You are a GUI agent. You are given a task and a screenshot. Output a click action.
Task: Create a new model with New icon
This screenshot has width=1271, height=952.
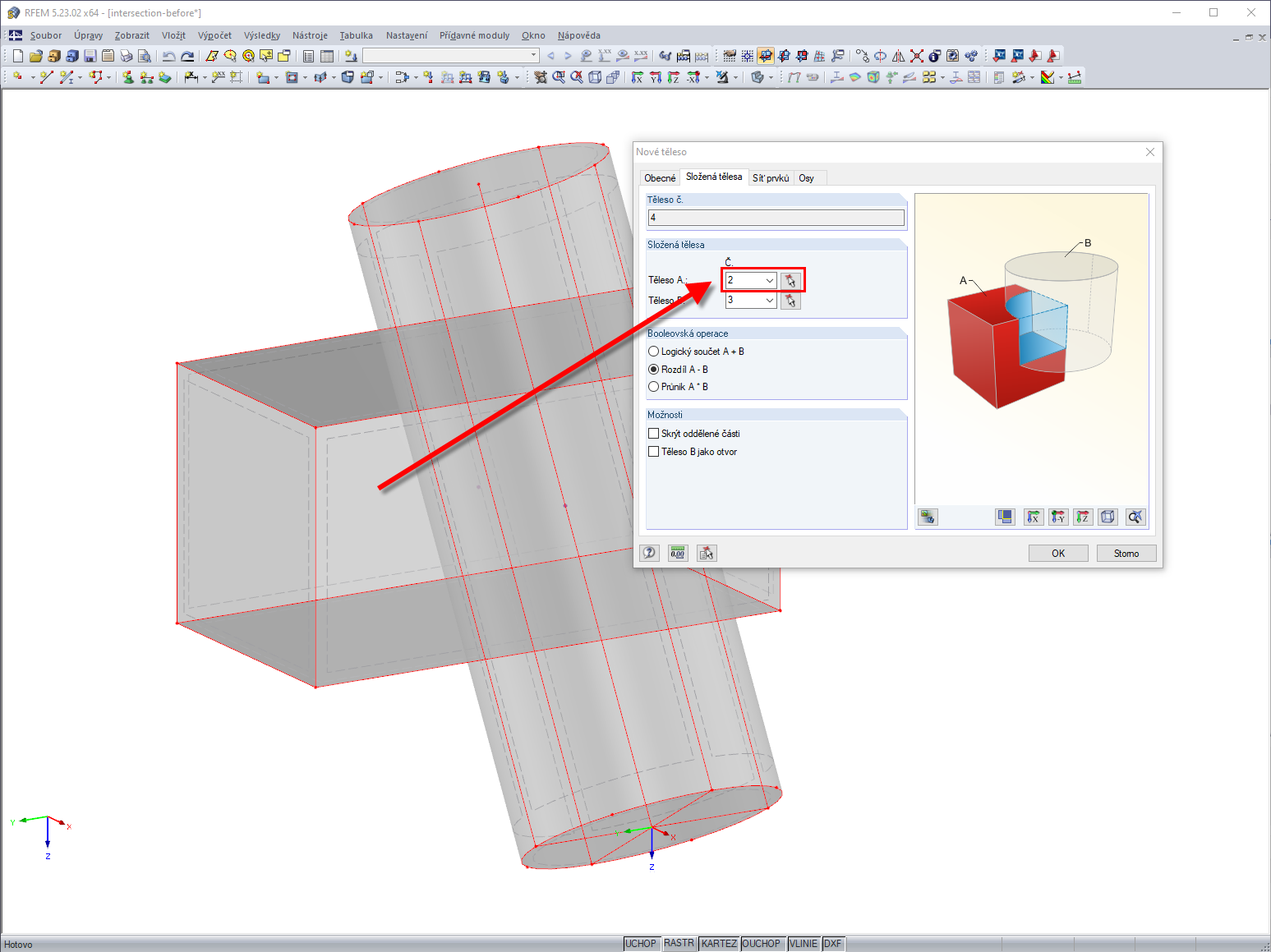(x=17, y=56)
